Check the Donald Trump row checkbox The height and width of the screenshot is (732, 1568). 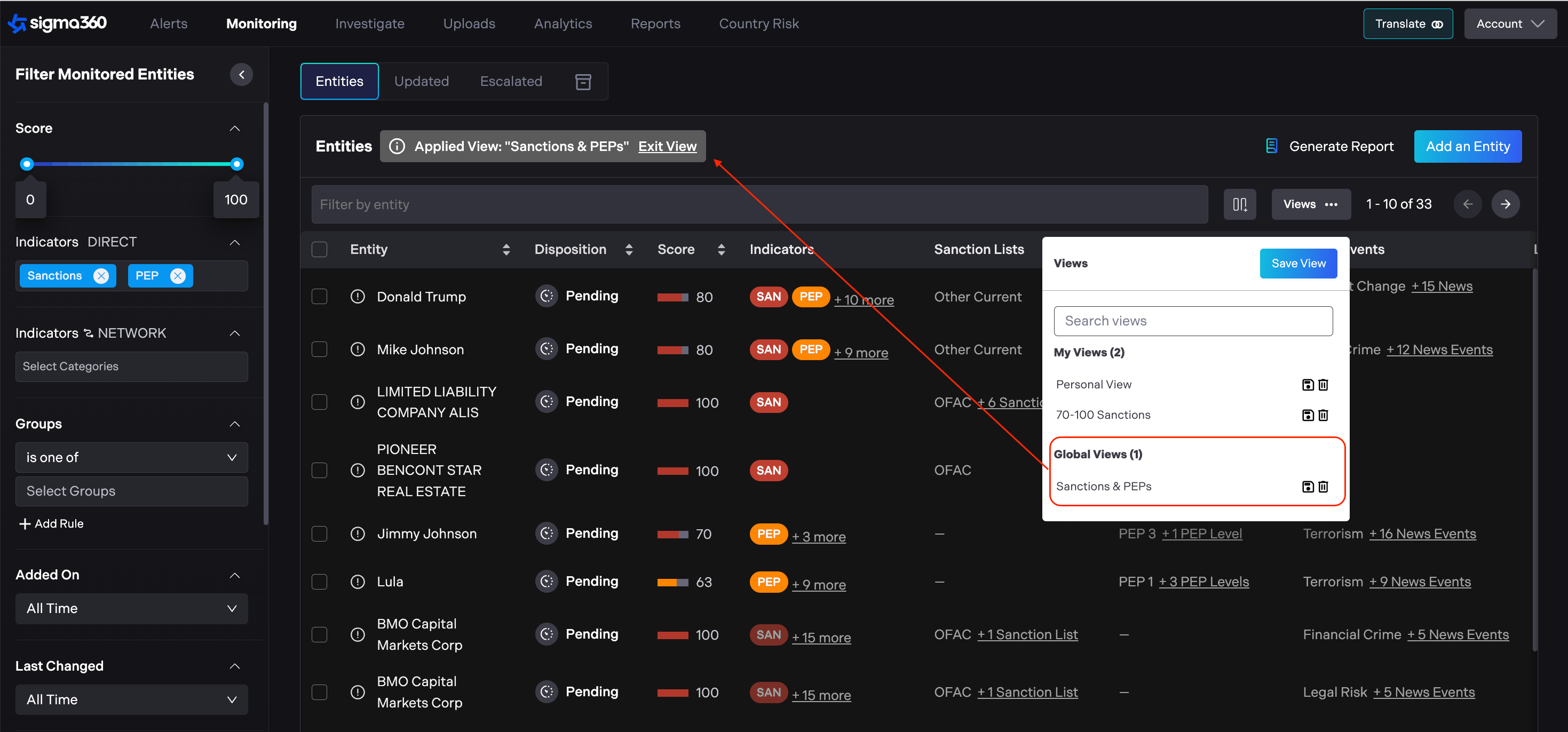319,296
